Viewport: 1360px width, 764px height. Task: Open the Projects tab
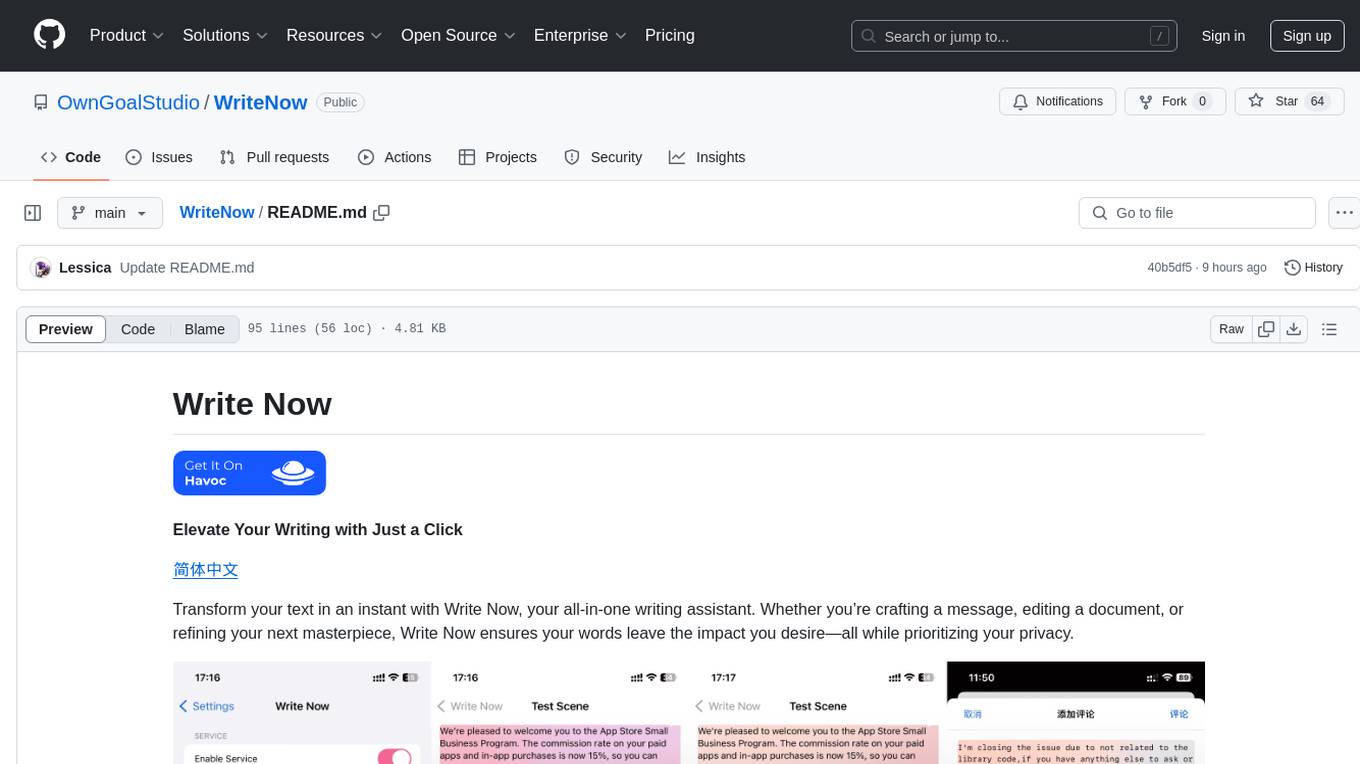(x=498, y=157)
